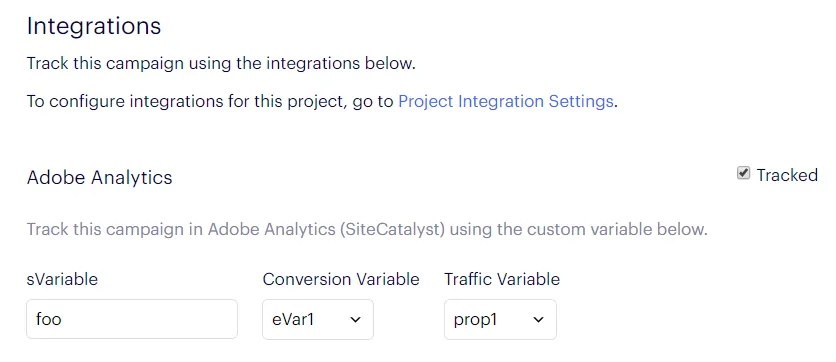
Task: Open the prop1 Traffic Variable dropdown
Action: point(500,319)
